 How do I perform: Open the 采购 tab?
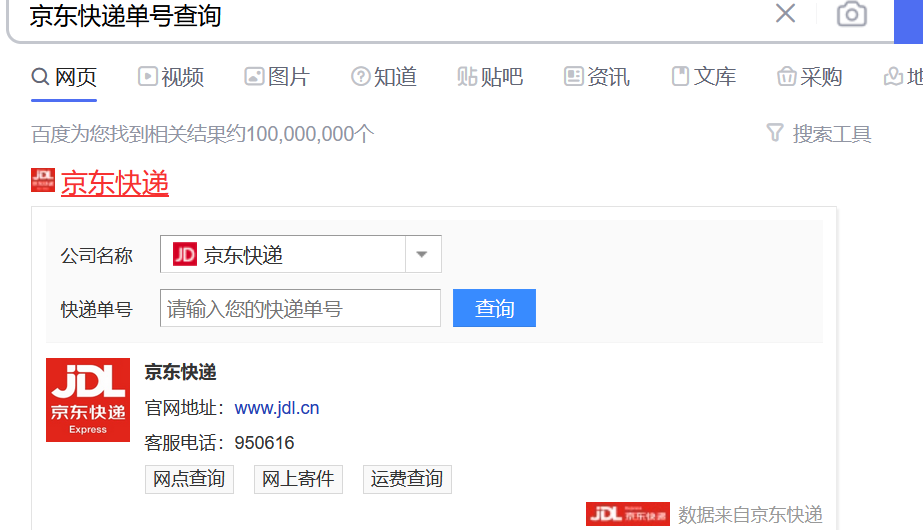coord(810,77)
